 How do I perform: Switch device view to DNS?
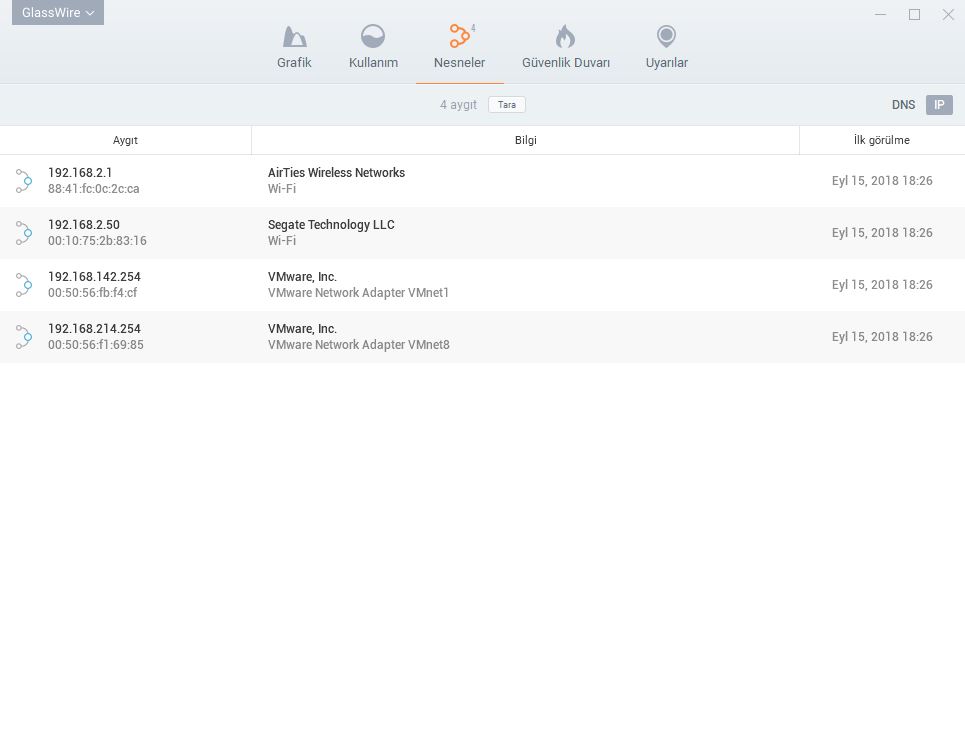[x=903, y=105]
